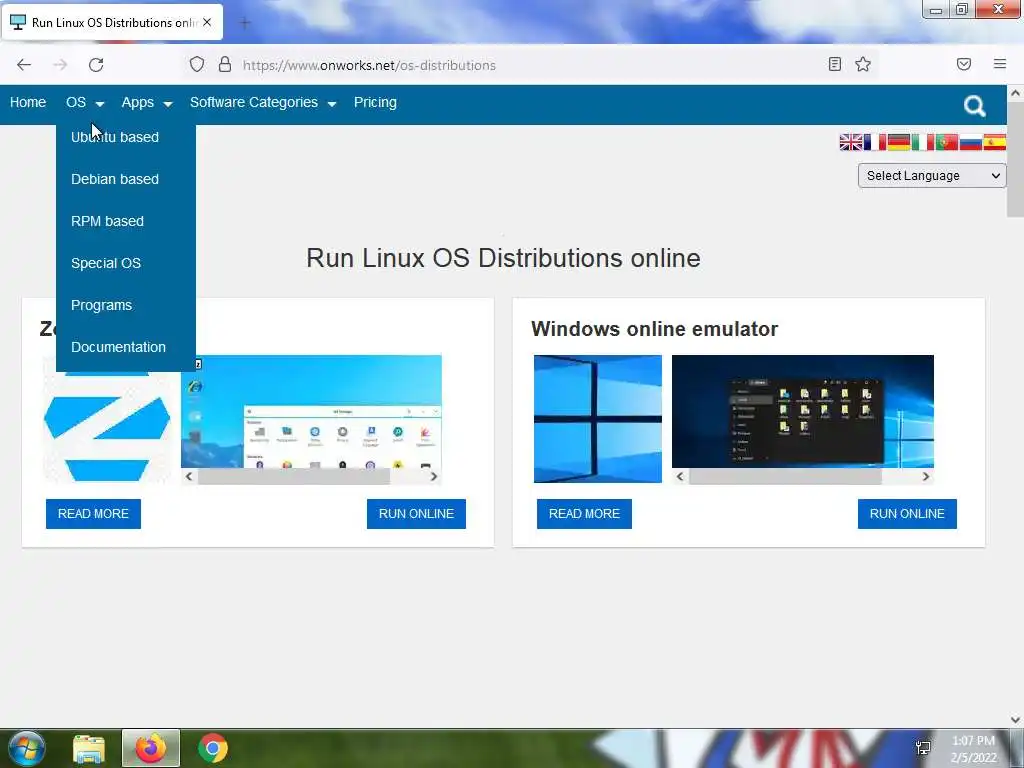Screen dimensions: 1024x768
Task: Go back with the browser back arrow
Action: 24,65
